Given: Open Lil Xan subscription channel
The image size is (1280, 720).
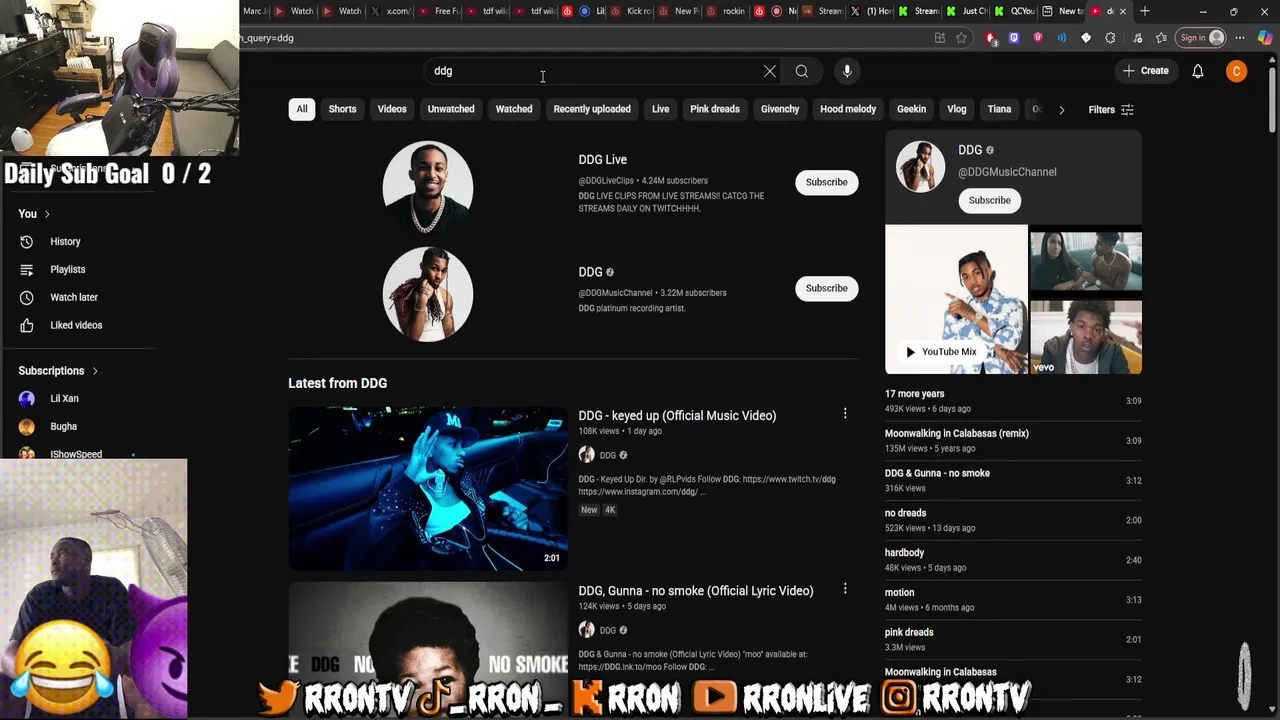Looking at the screenshot, I should coord(64,398).
